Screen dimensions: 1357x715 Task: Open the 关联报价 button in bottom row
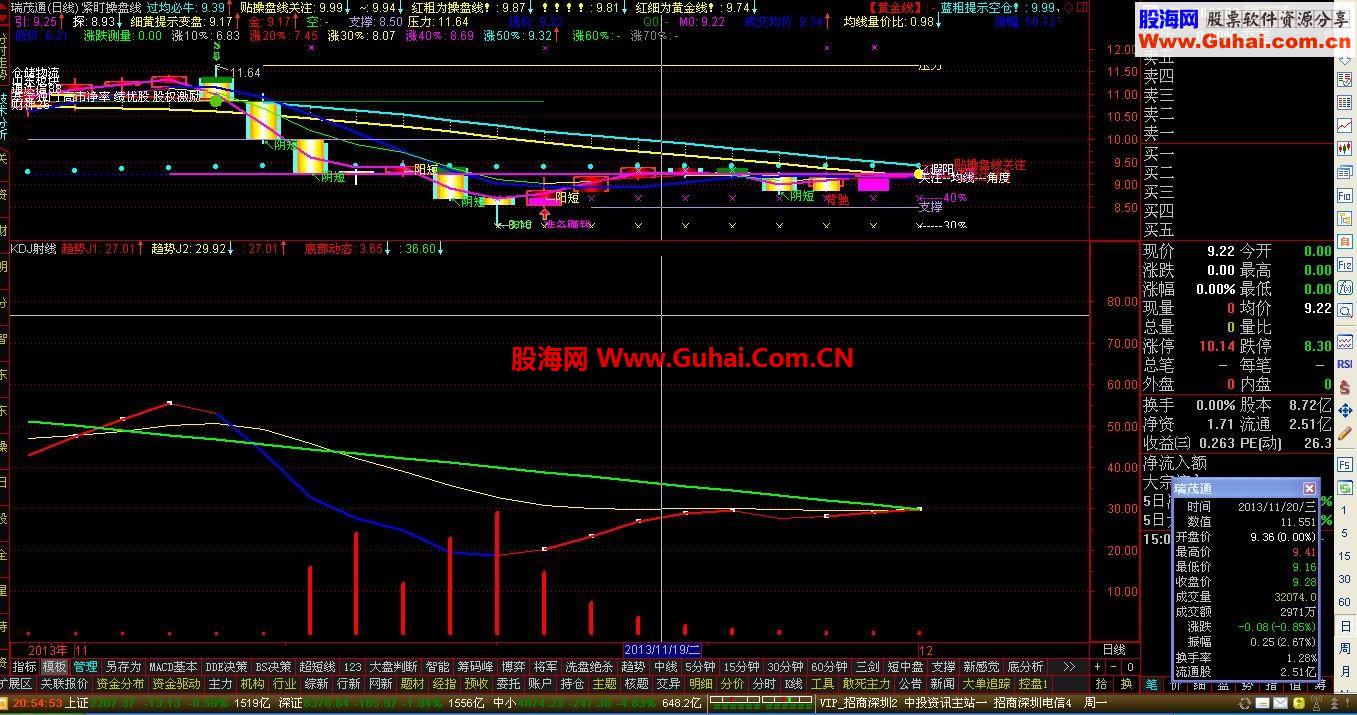(64, 684)
